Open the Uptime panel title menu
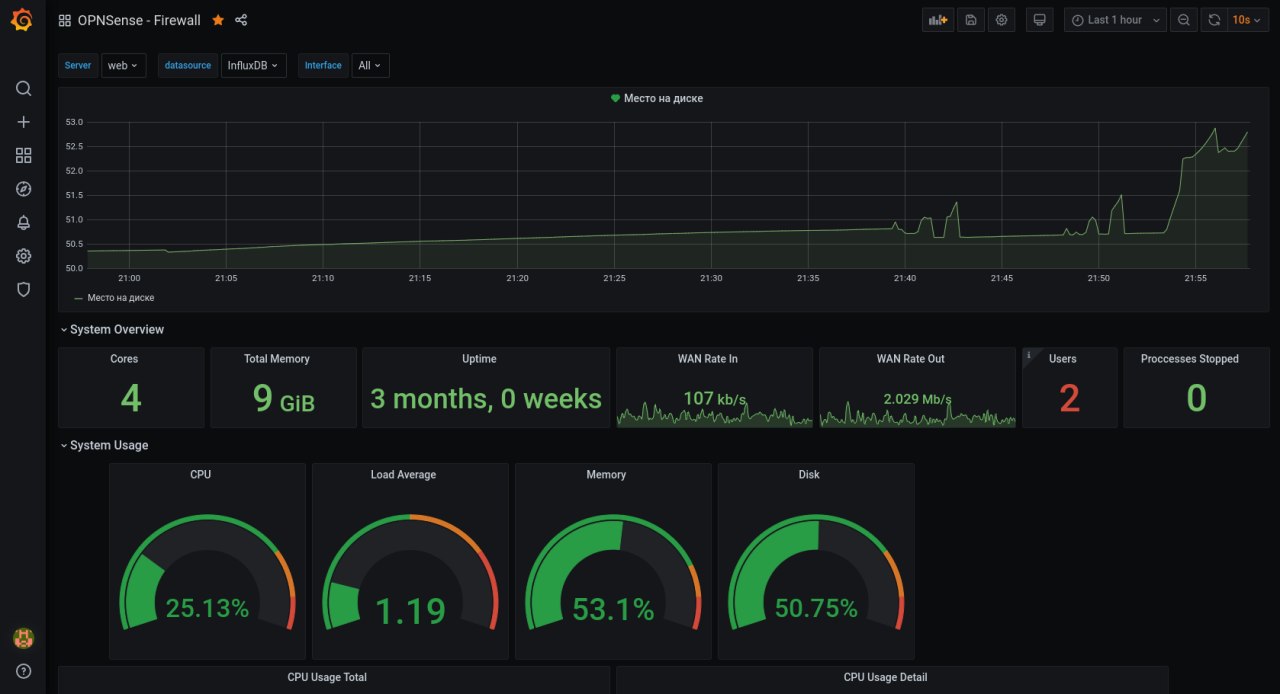The width and height of the screenshot is (1280, 694). (479, 358)
